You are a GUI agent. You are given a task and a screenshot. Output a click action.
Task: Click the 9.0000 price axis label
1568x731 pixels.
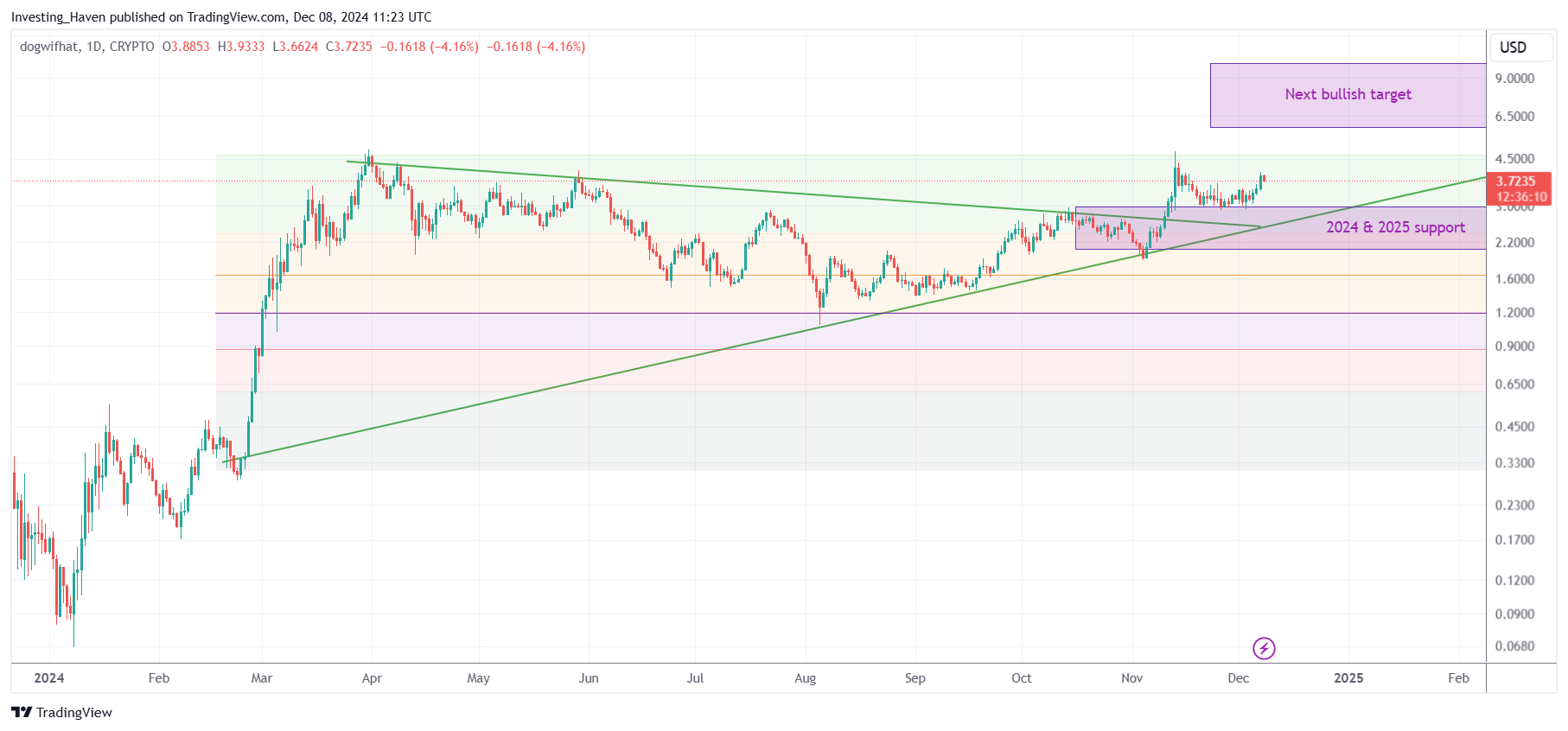(x=1514, y=79)
